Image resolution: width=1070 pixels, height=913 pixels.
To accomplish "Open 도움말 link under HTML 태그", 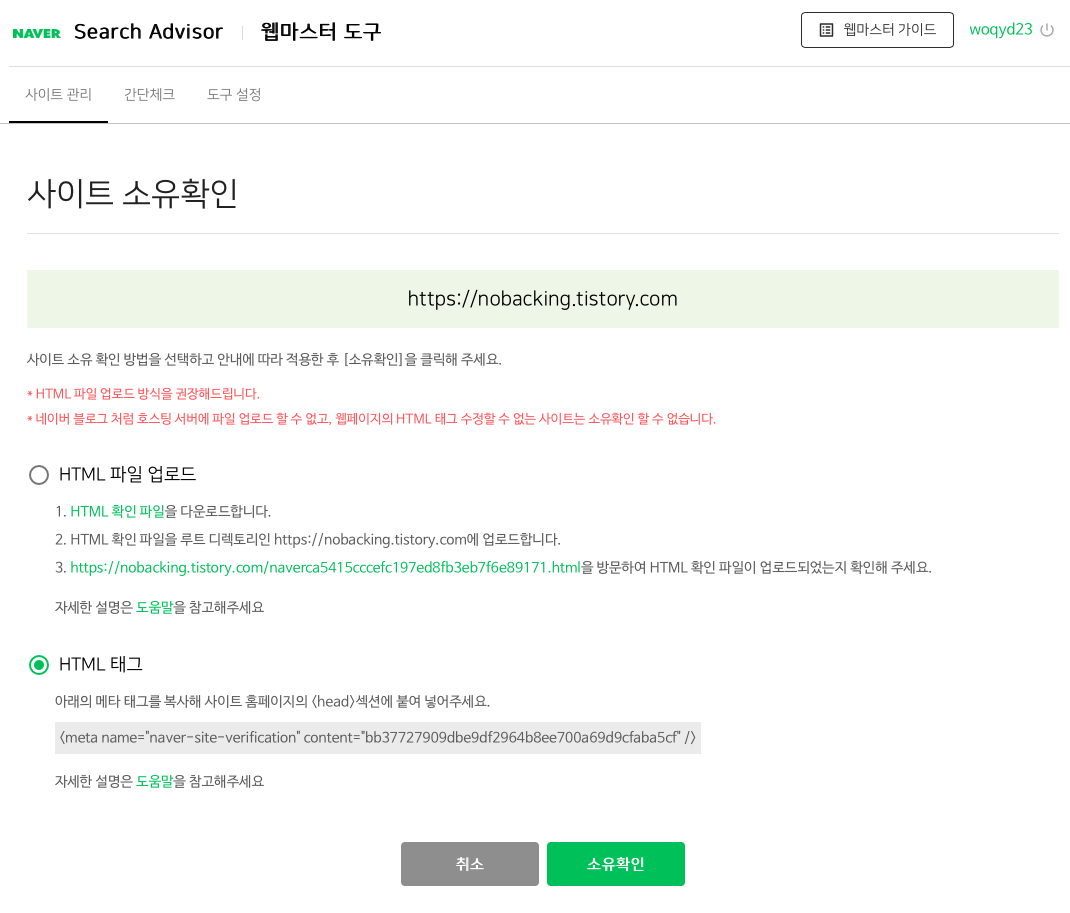I will pos(154,781).
